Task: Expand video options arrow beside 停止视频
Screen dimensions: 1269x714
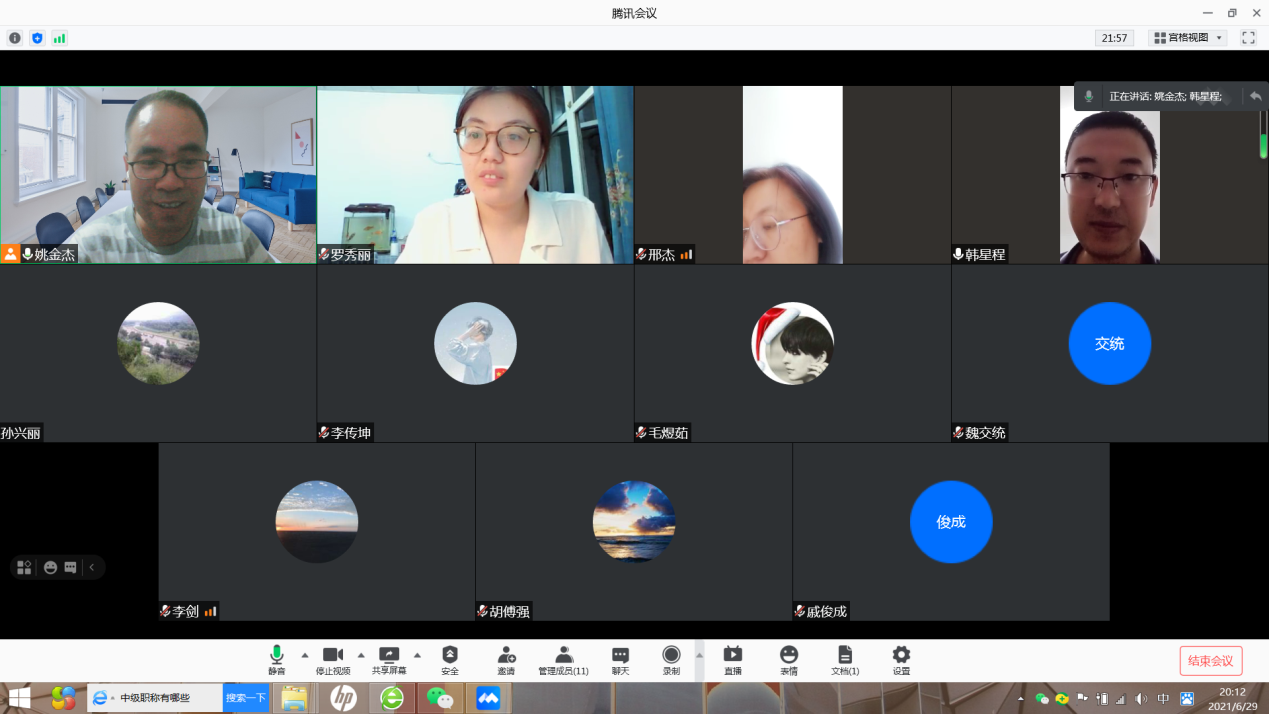Action: [x=361, y=656]
